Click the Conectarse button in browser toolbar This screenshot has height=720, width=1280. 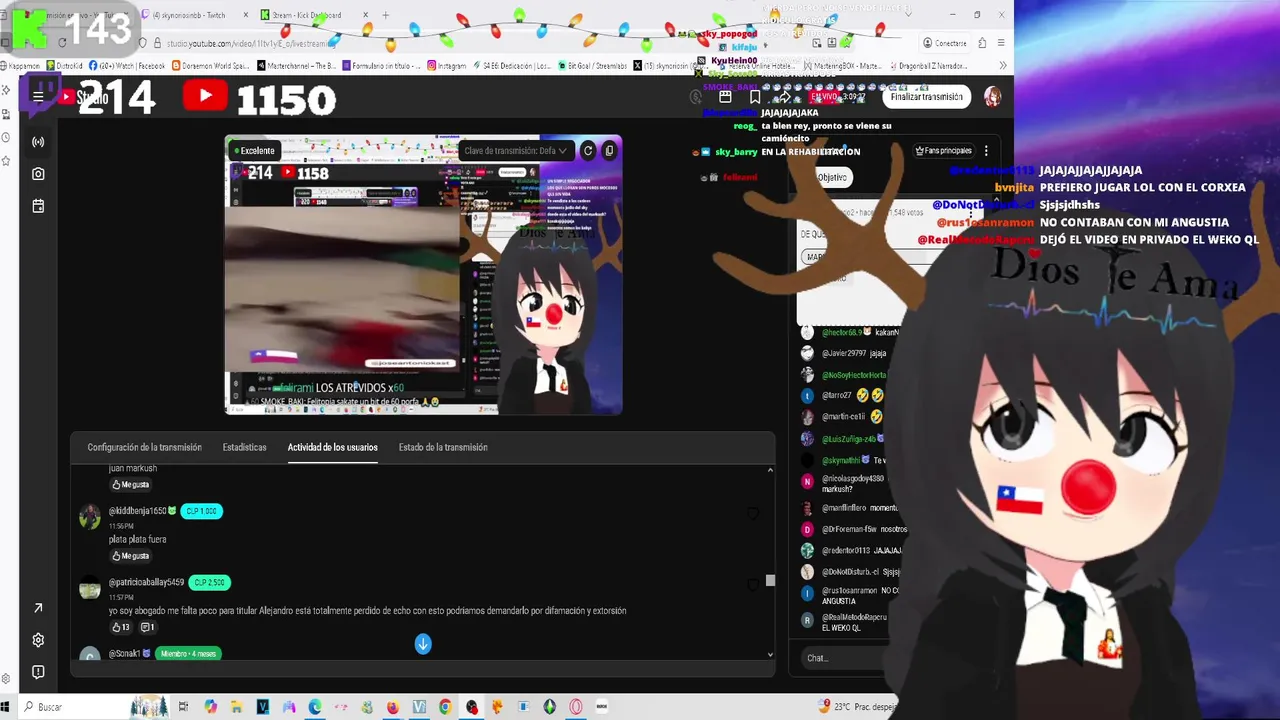[945, 43]
